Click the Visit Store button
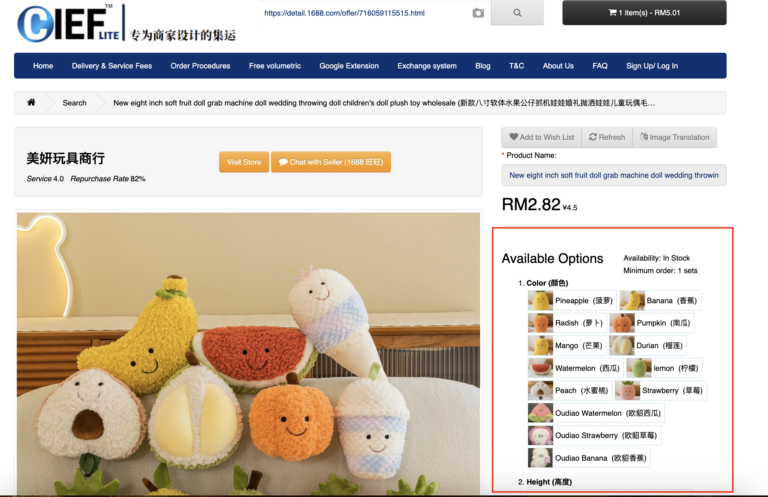The image size is (768, 497). (244, 162)
